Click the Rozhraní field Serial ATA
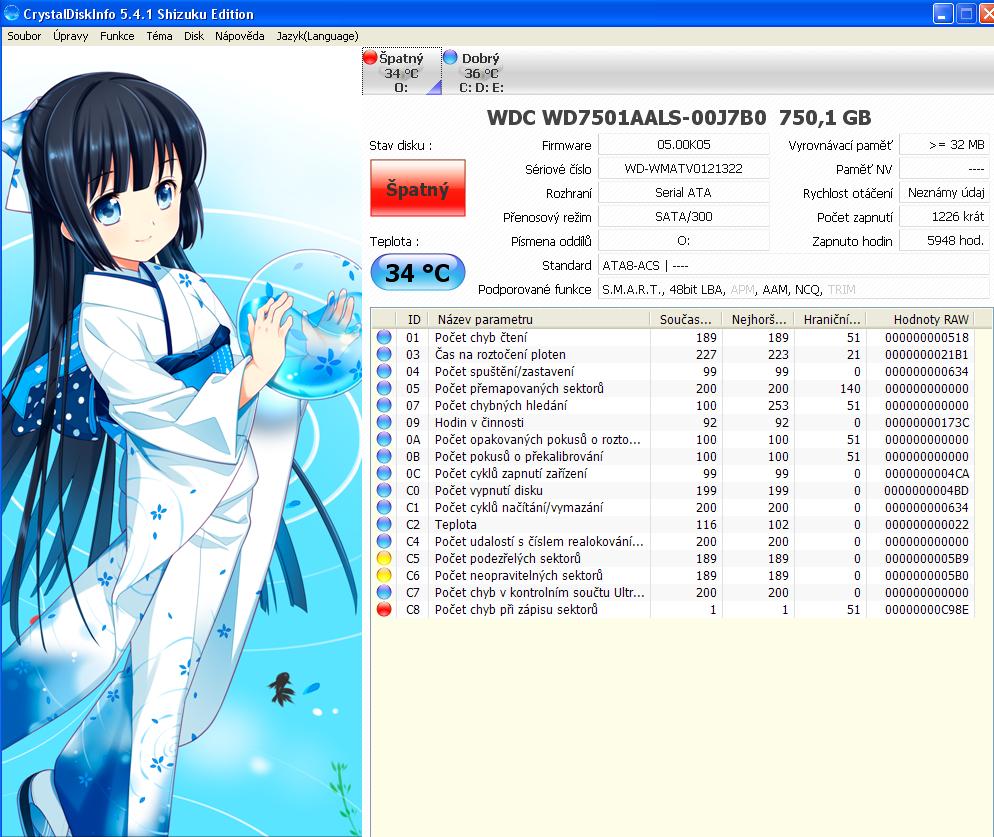Image resolution: width=994 pixels, height=837 pixels. coord(683,193)
